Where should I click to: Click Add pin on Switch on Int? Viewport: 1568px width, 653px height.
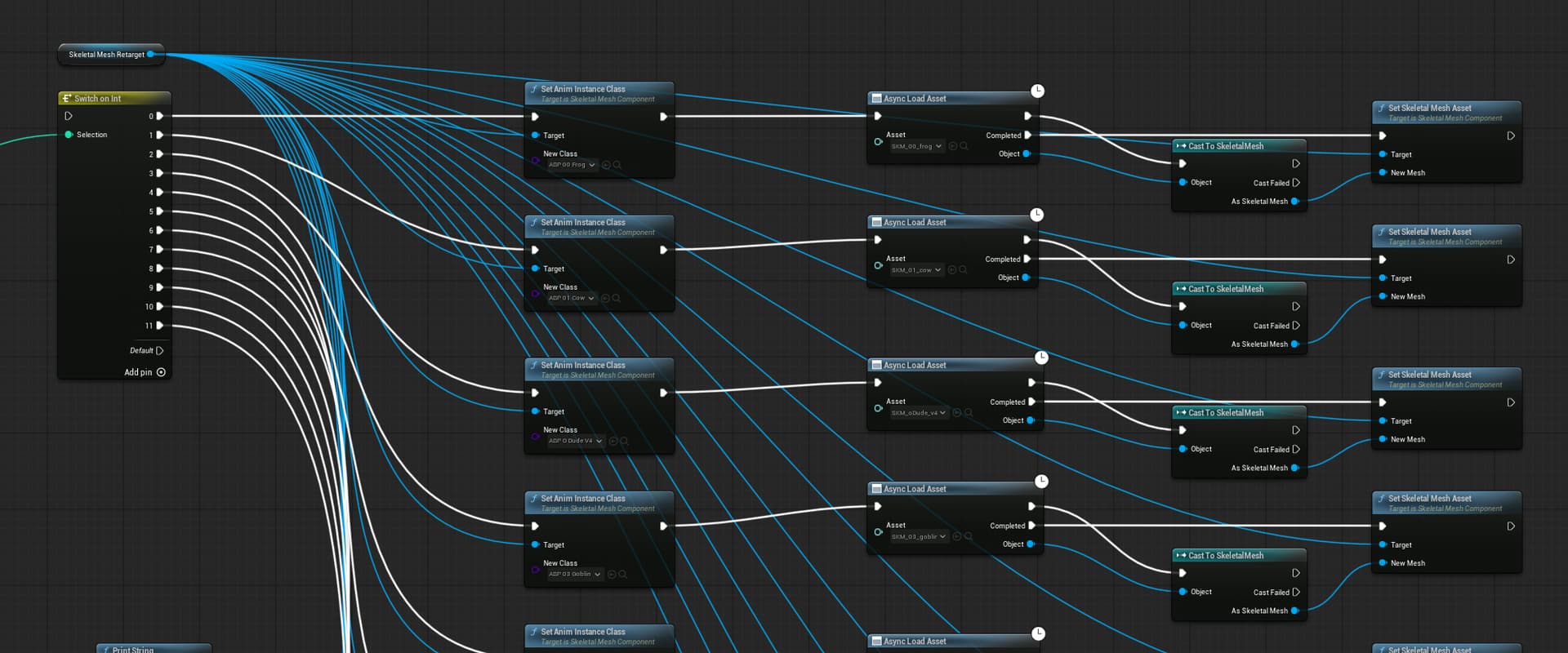coord(161,372)
